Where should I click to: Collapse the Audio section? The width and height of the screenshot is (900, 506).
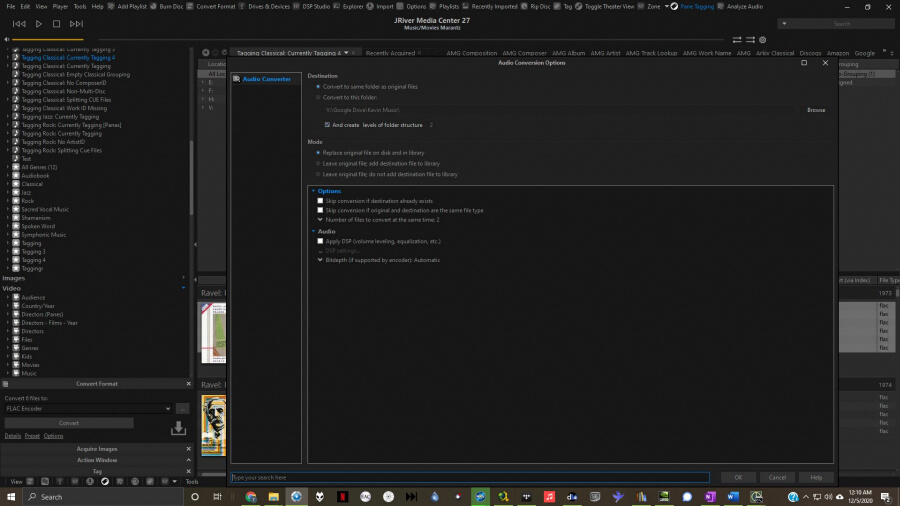click(x=313, y=231)
